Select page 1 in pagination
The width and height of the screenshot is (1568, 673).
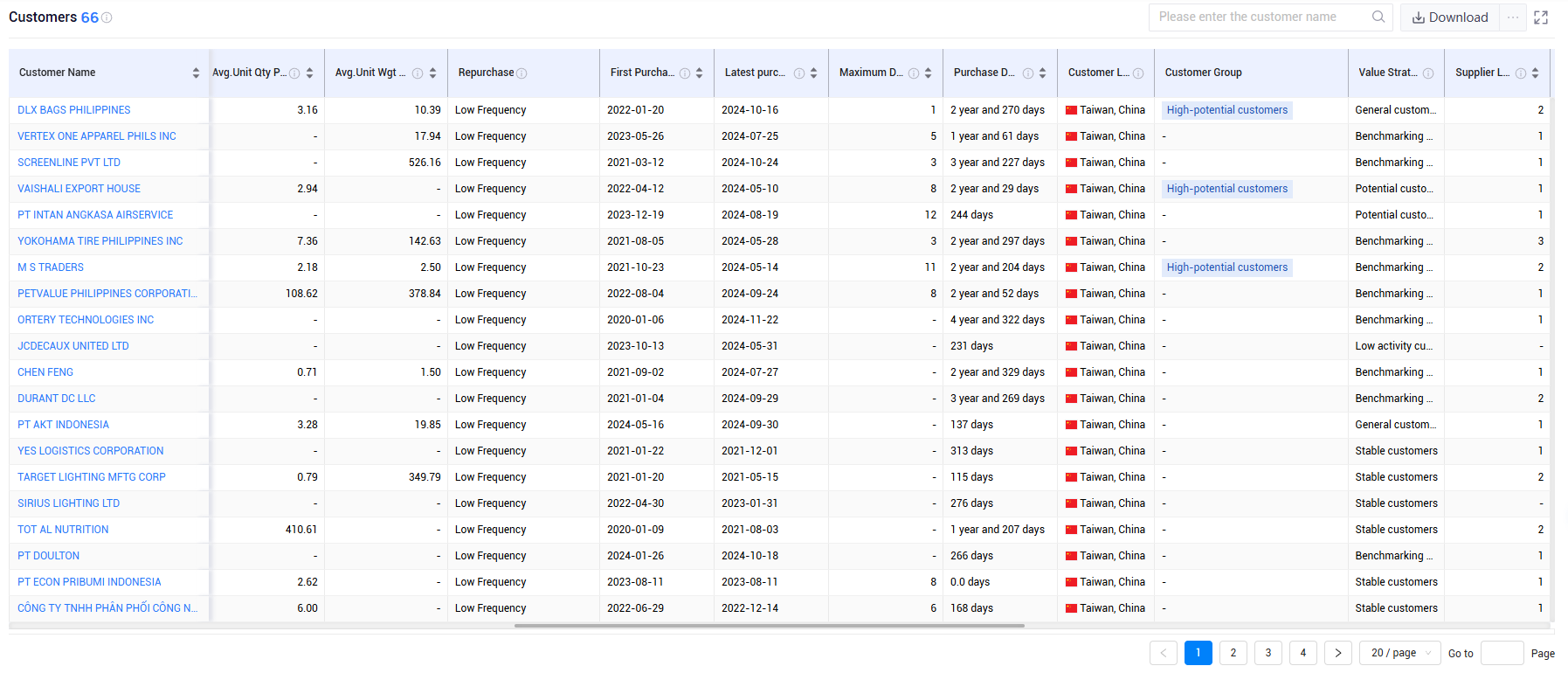pos(1198,653)
